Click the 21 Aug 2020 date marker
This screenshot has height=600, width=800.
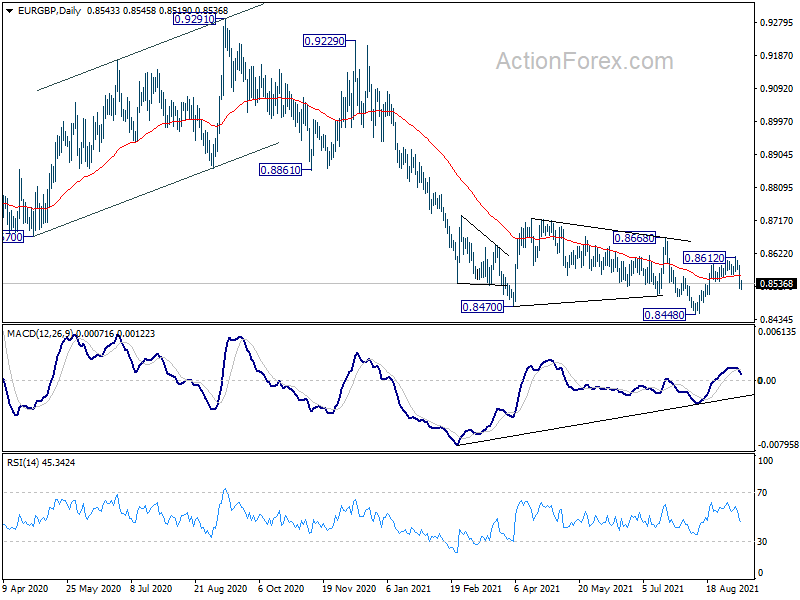(x=220, y=588)
